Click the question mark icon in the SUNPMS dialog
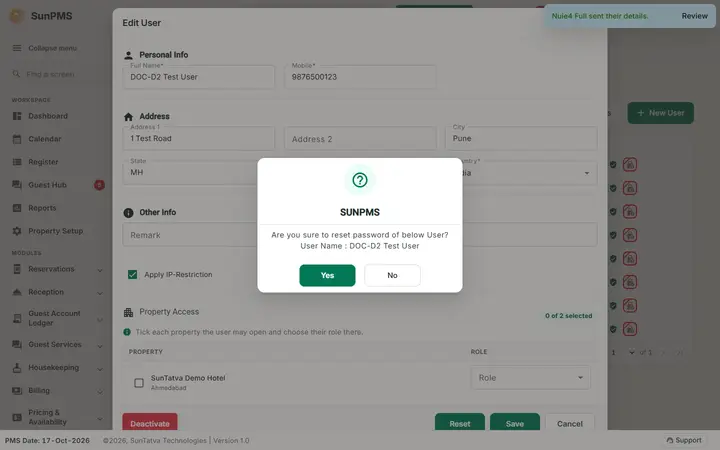This screenshot has width=720, height=450. [360, 180]
